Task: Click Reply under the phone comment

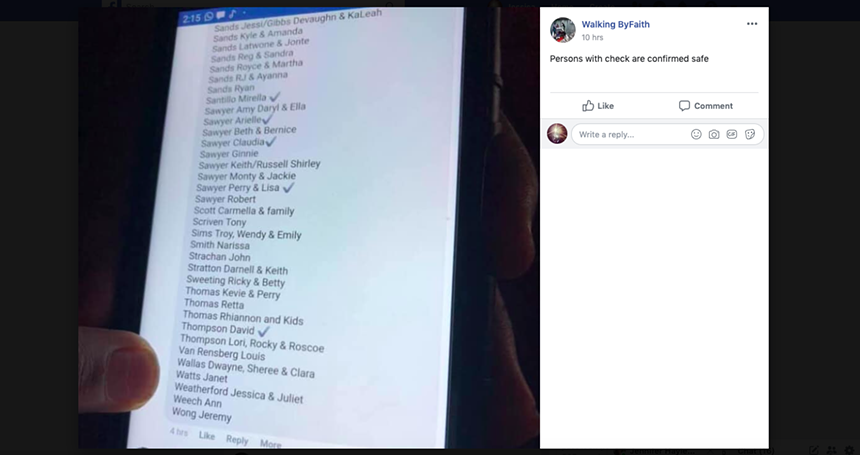Action: (237, 440)
